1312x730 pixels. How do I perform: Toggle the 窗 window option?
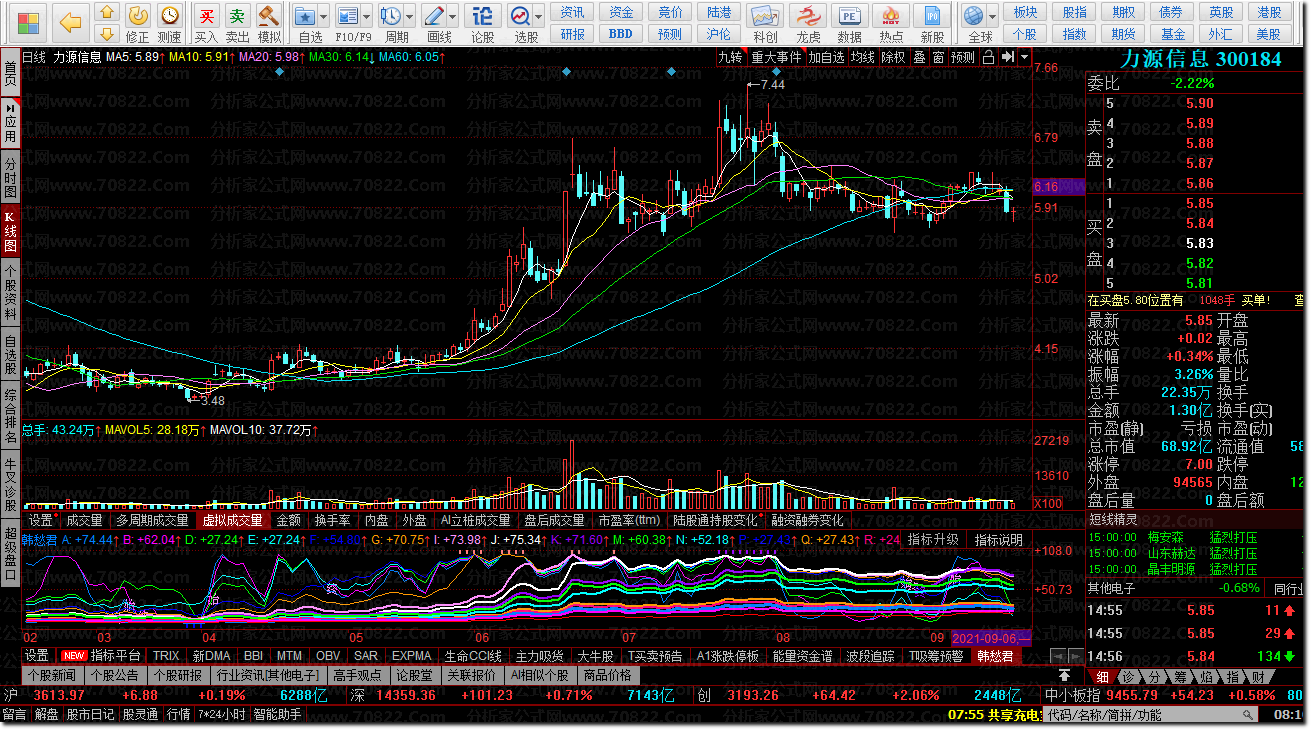tap(938, 57)
